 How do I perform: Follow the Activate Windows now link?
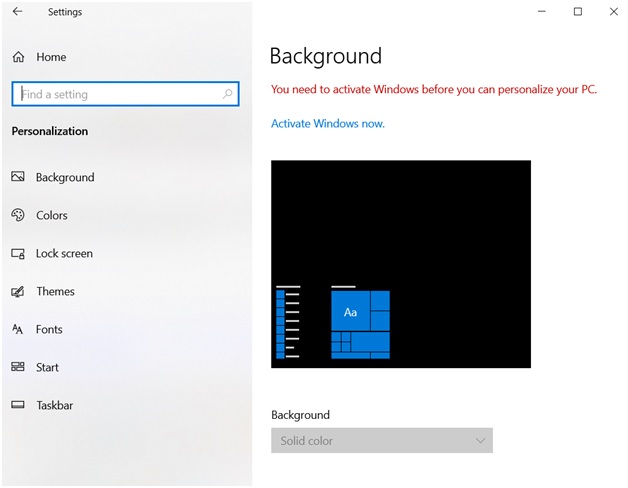pos(328,123)
